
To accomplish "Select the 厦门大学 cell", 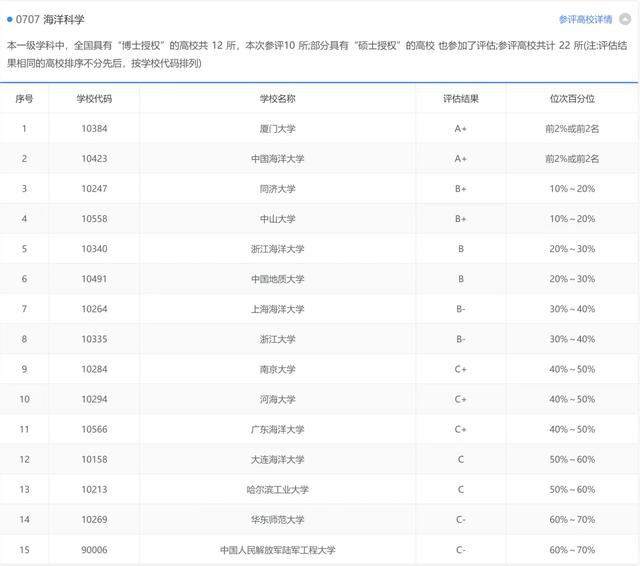I will (278, 129).
